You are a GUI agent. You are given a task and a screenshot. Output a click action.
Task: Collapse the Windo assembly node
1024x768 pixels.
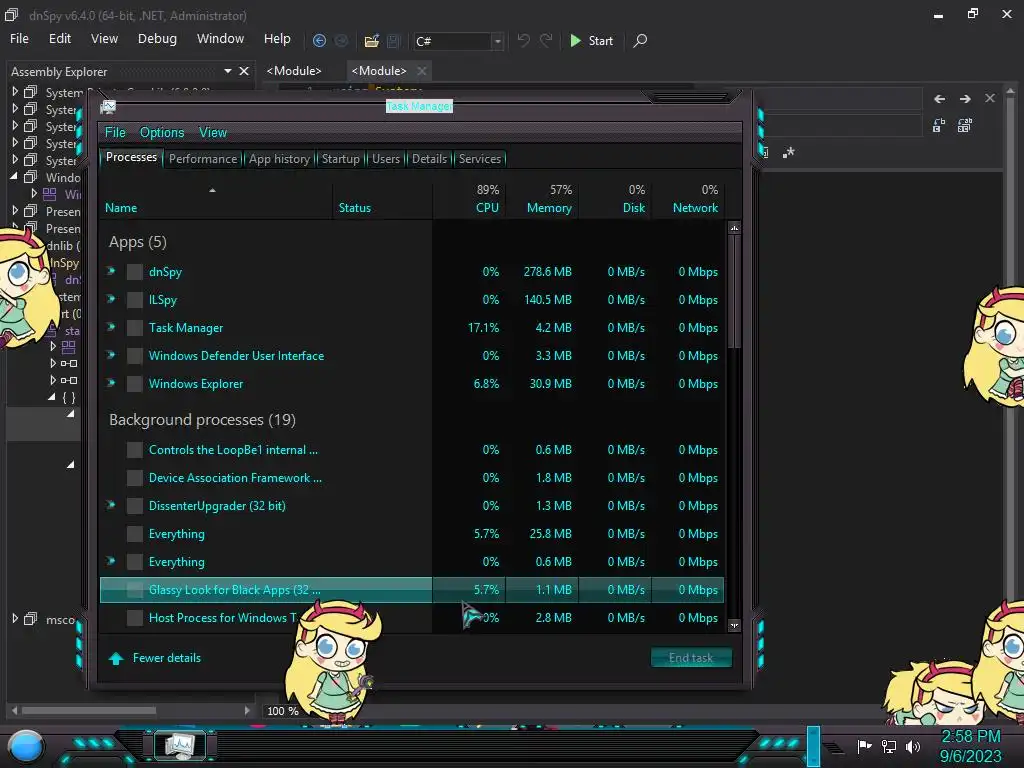[14, 176]
